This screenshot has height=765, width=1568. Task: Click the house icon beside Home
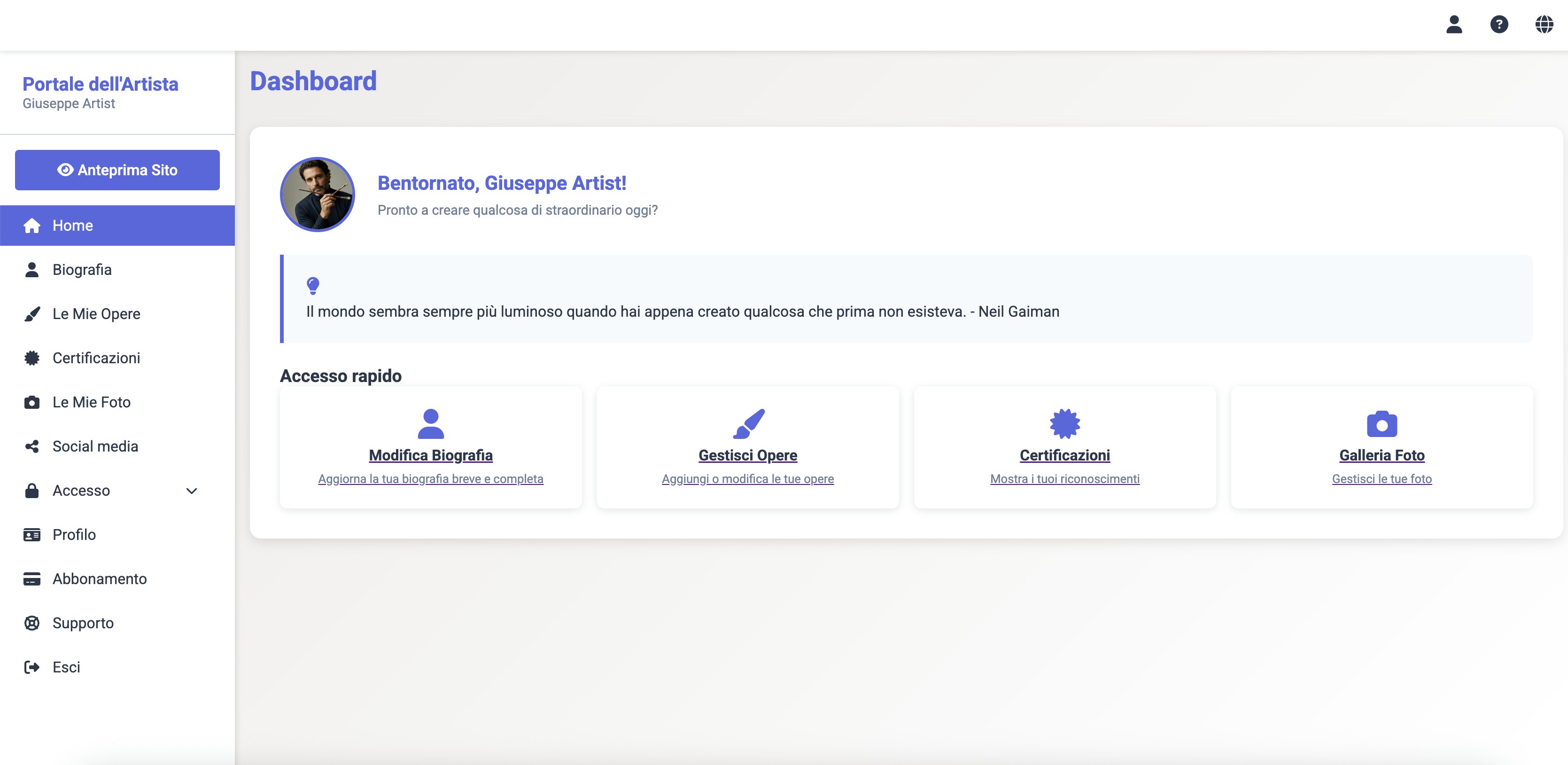tap(31, 226)
